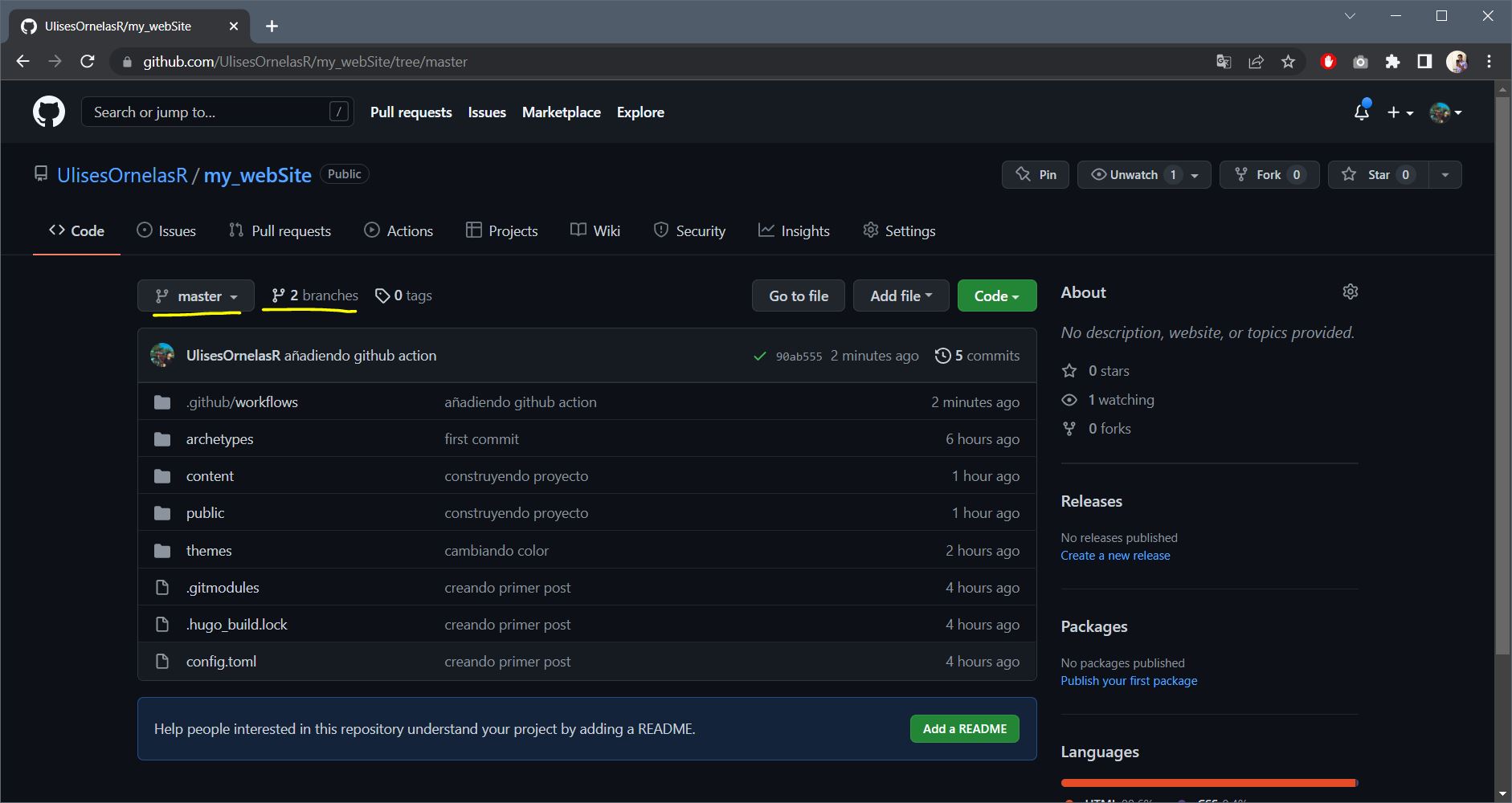Screen dimensions: 1512x803
Task: Open the Actions tab
Action: (398, 231)
